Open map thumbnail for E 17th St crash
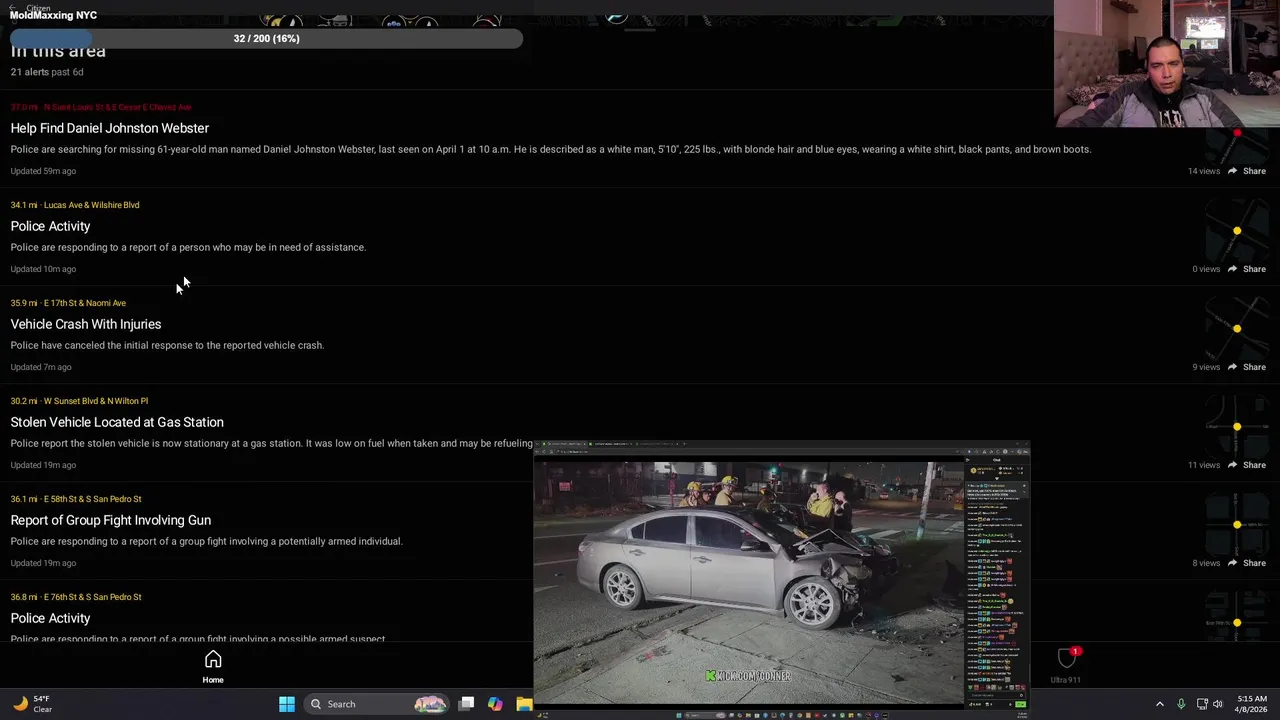This screenshot has width=1280, height=720. 1237,329
